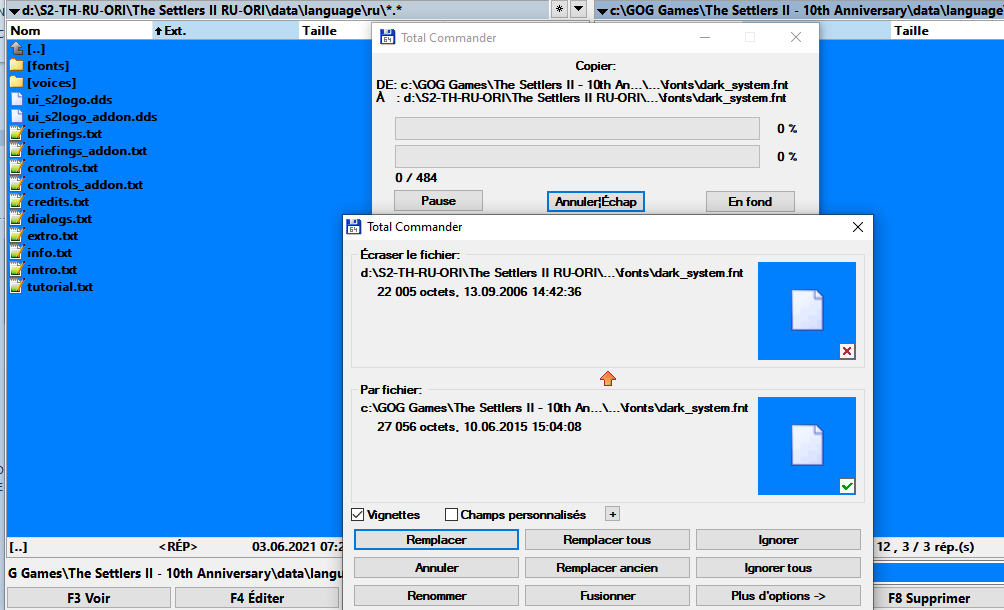
Task: Click the second copy progress bar
Action: tap(577, 156)
